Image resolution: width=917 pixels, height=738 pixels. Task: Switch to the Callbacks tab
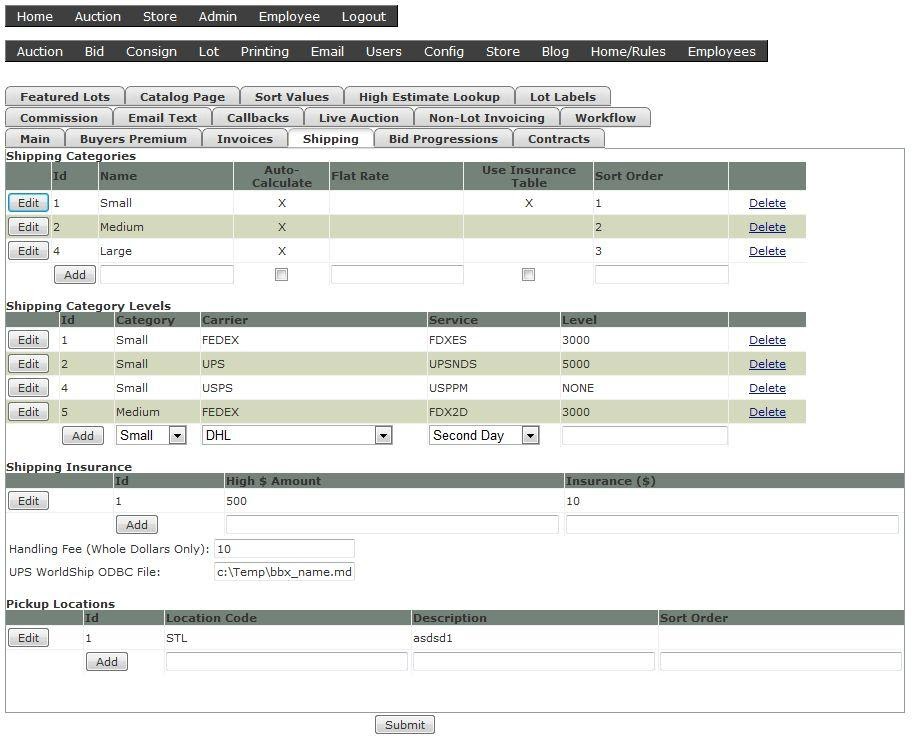(x=258, y=118)
